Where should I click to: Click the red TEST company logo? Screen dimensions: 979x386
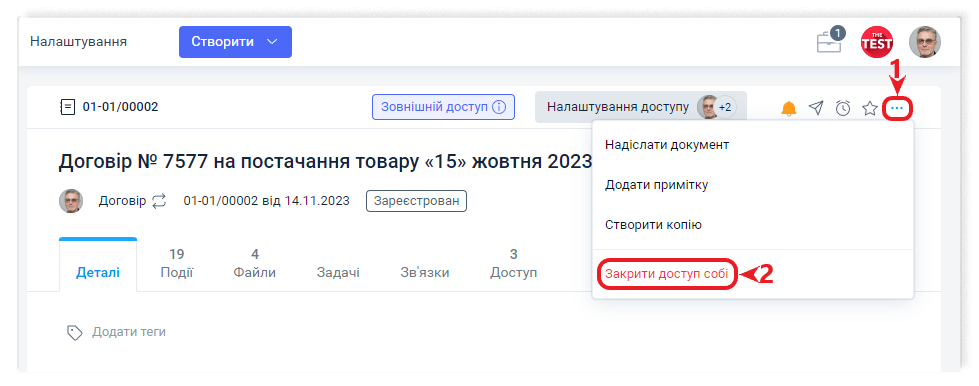pyautogui.click(x=877, y=42)
